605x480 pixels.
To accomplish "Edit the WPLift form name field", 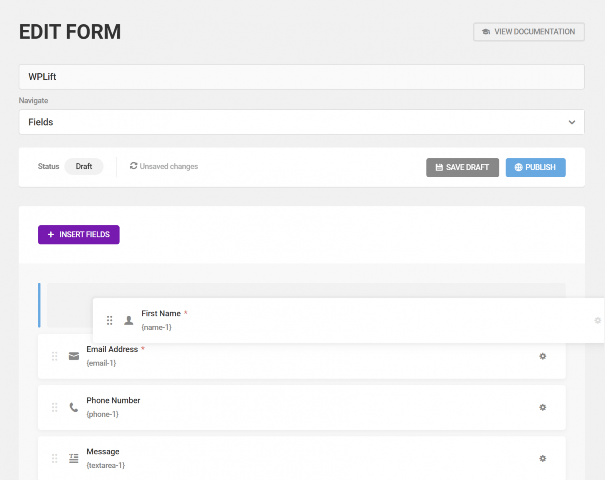I will 302,77.
